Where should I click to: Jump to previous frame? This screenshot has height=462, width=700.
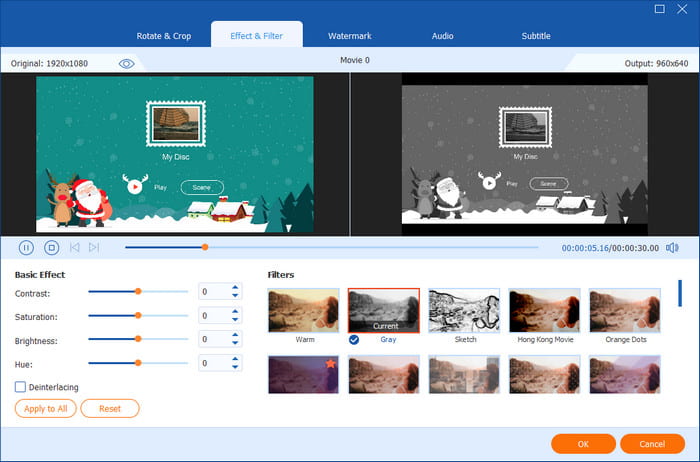pyautogui.click(x=75, y=247)
